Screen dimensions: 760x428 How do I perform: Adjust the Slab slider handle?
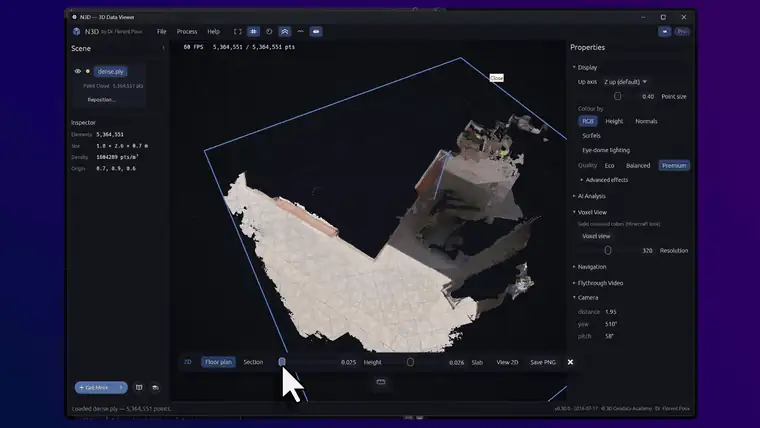click(x=411, y=362)
